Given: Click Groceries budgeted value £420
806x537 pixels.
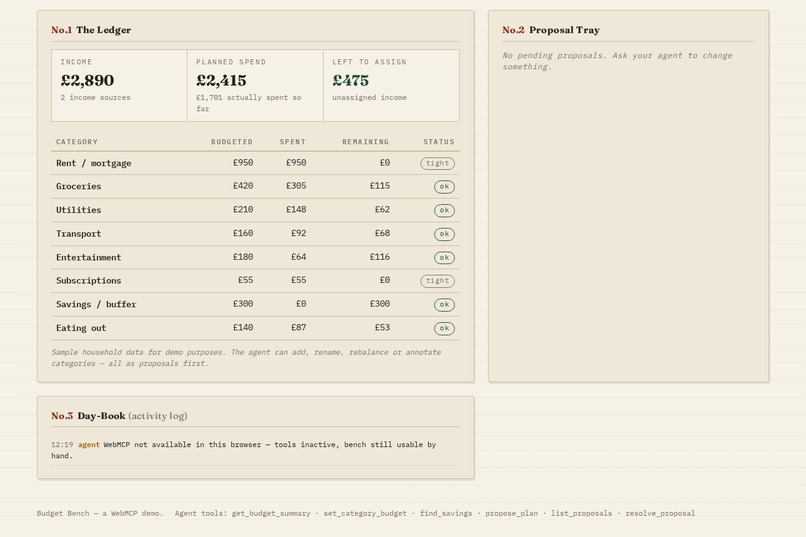Looking at the screenshot, I should (x=243, y=186).
